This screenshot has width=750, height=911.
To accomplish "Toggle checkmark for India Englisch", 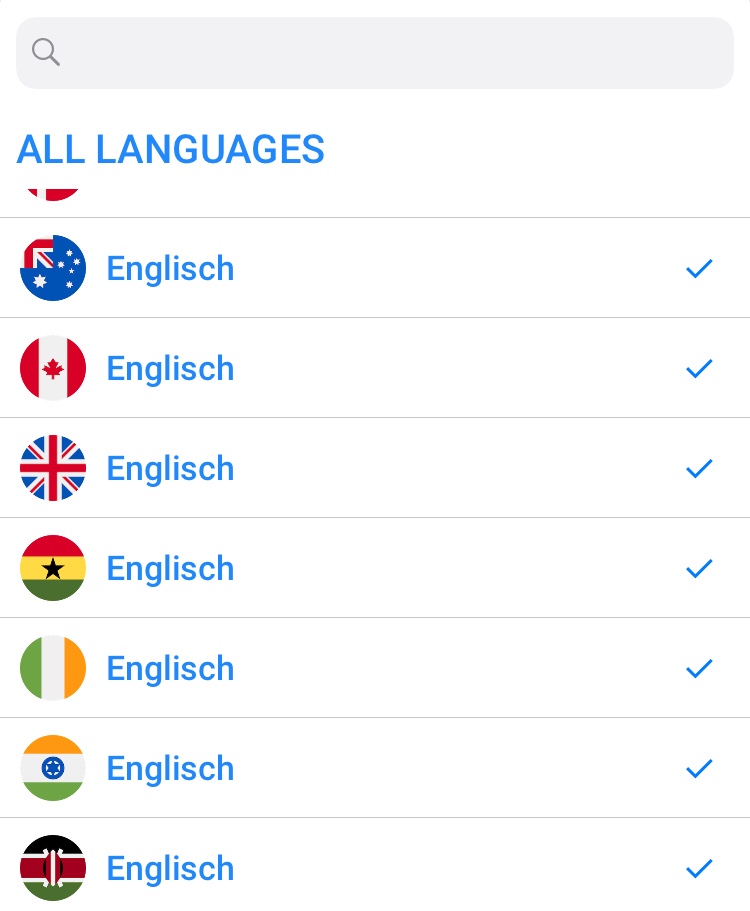I will [x=699, y=768].
